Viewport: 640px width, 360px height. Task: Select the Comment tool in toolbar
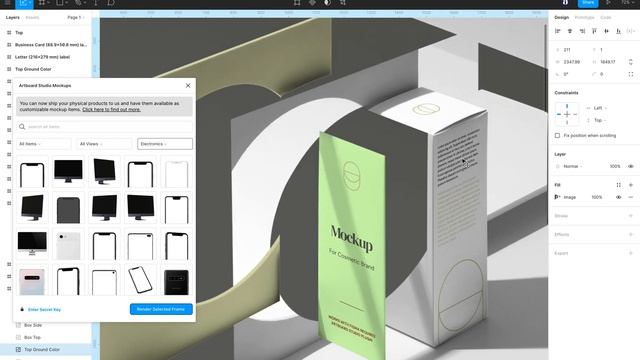point(111,3)
